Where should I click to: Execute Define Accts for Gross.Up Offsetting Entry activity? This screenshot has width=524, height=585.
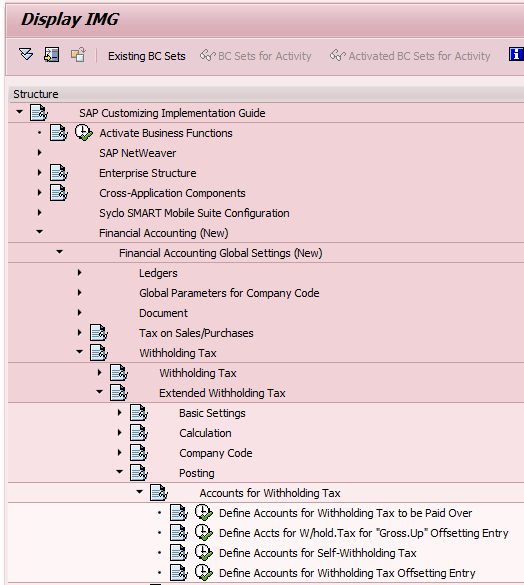coord(204,533)
